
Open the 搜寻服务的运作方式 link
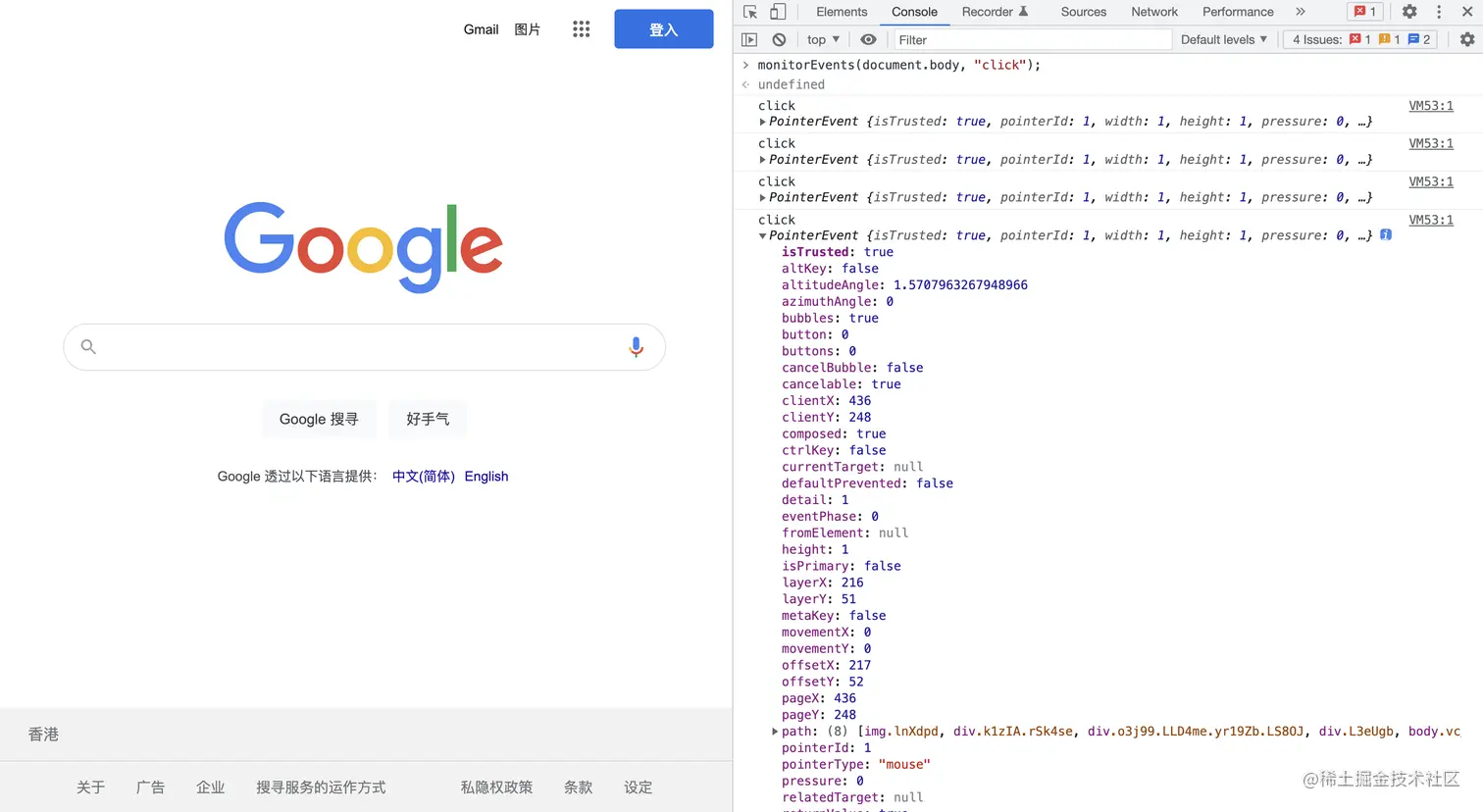click(321, 787)
